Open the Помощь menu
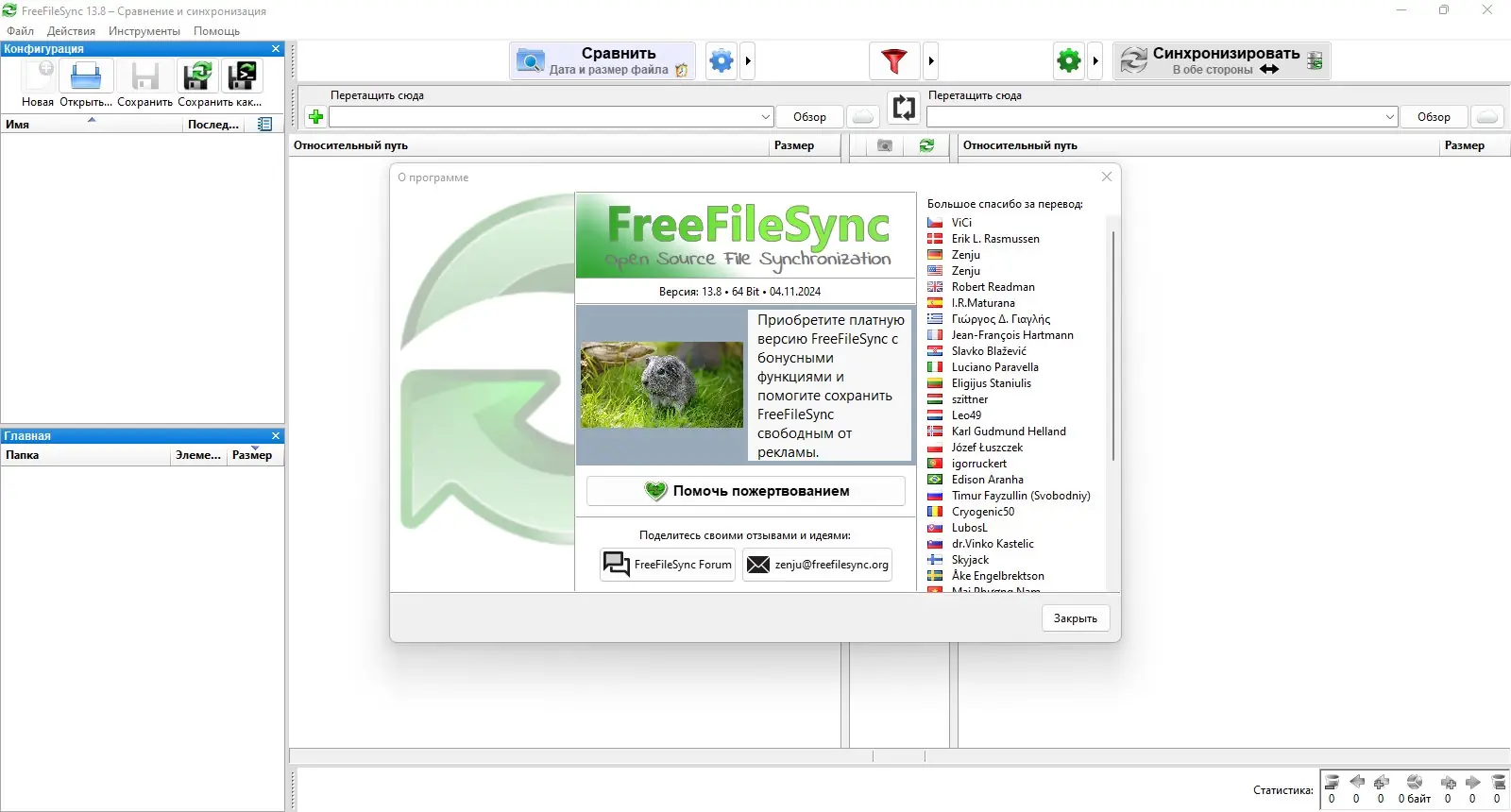Screen dimensions: 1511x812 coord(217,31)
